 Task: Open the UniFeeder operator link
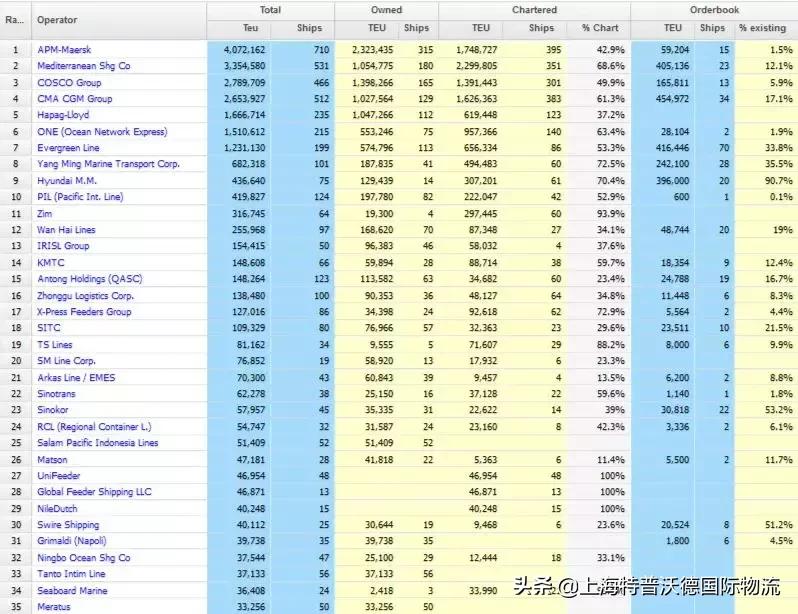click(59, 476)
